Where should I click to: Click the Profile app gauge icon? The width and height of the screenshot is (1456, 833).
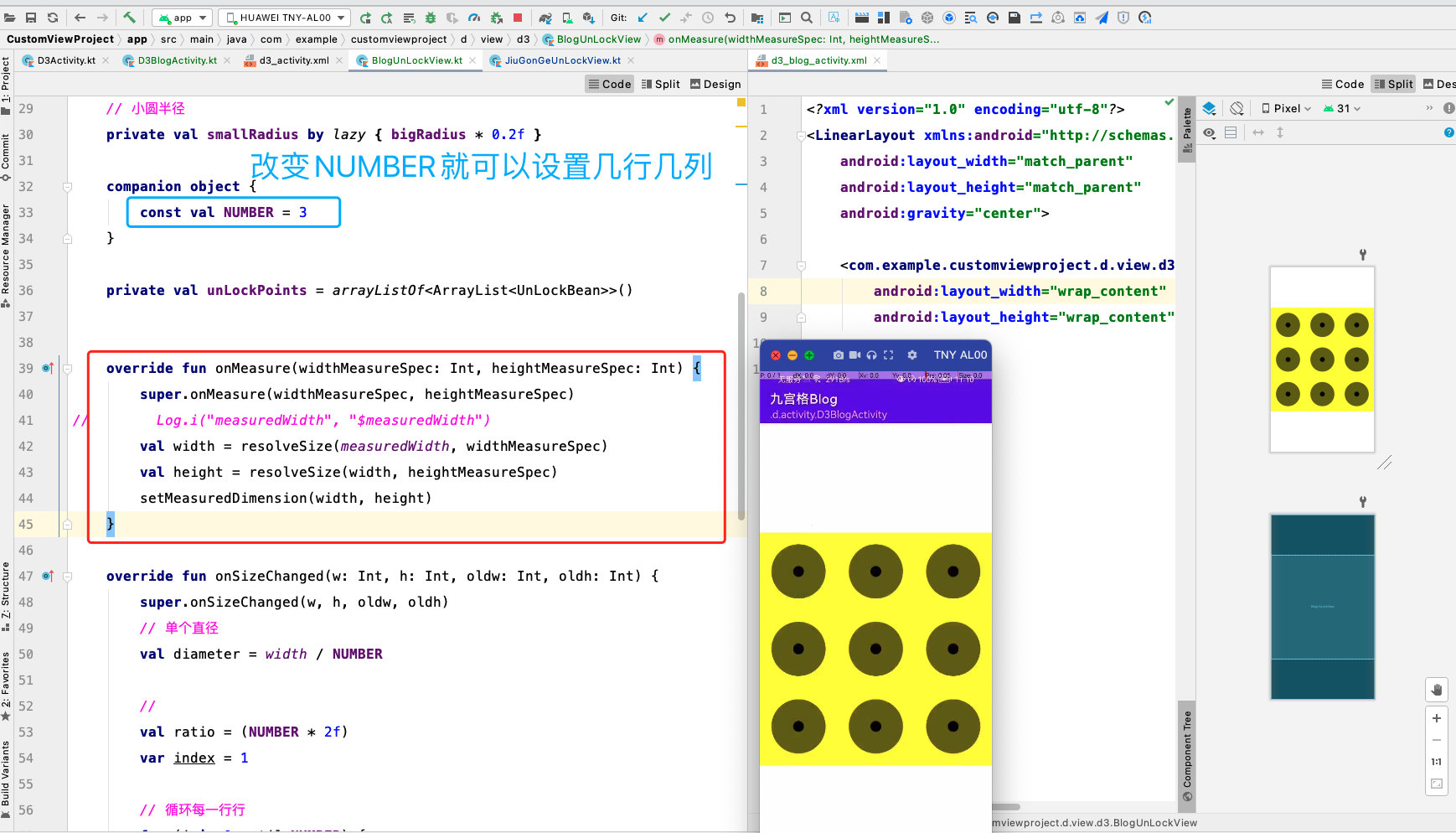tap(474, 18)
